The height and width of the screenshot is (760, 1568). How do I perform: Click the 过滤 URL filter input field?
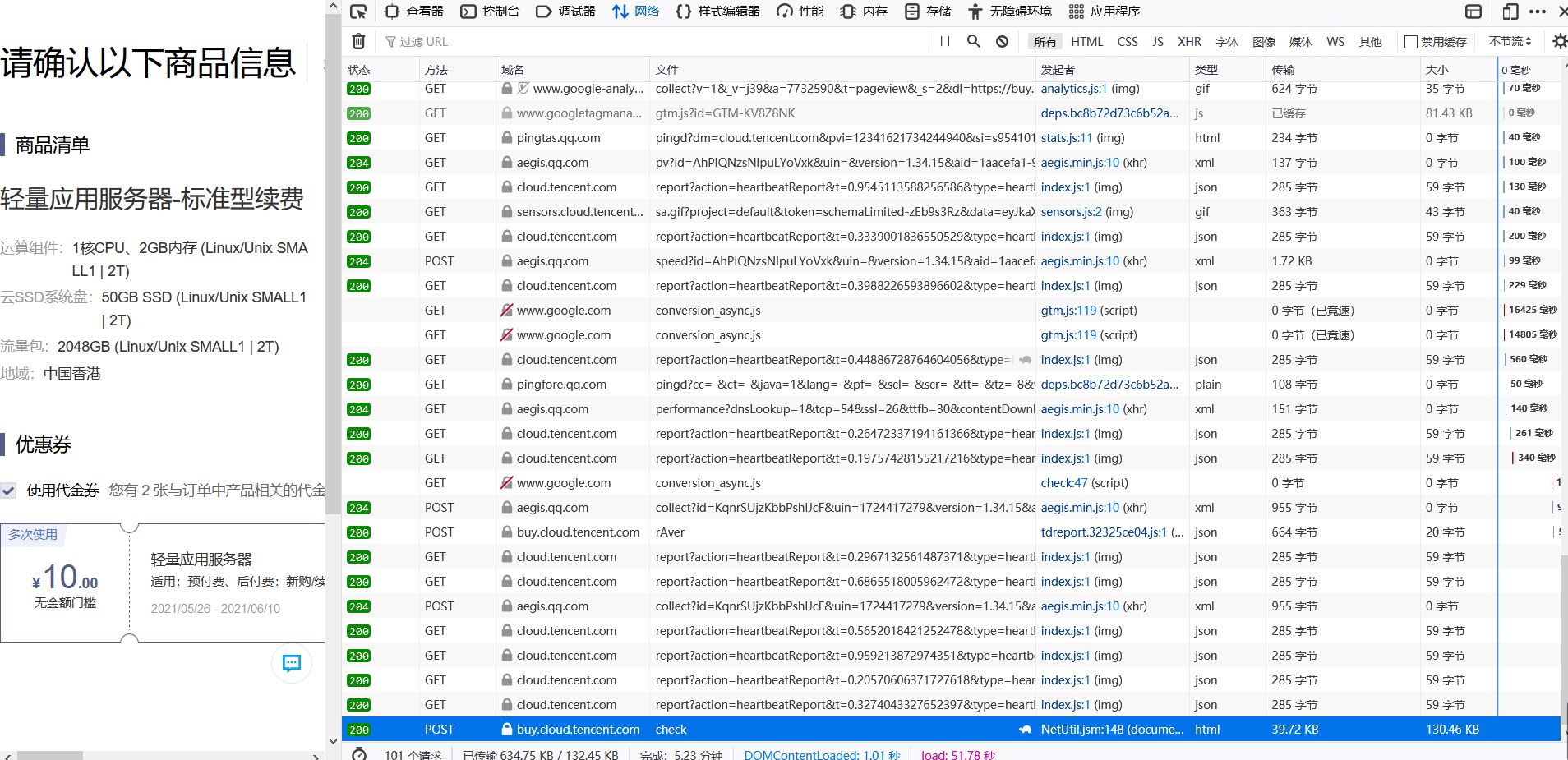(657, 42)
